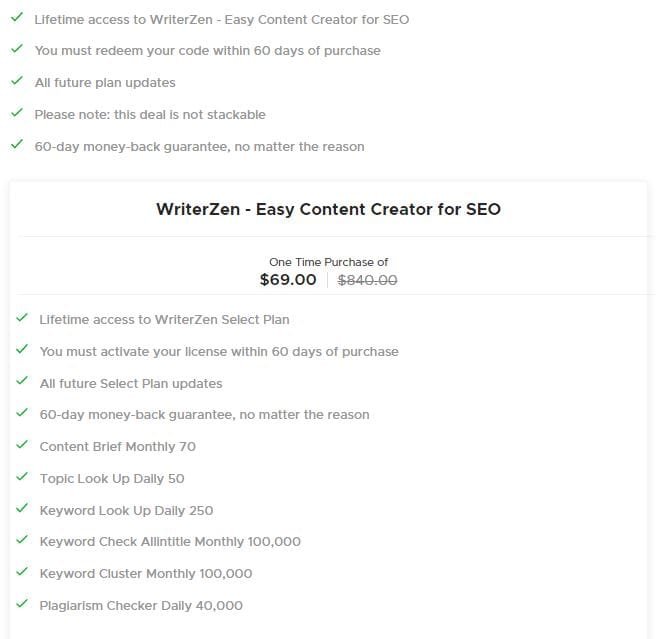Click the check icon beside 'Keyword Look Up Daily 250'
660x639 pixels.
click(x=21, y=509)
